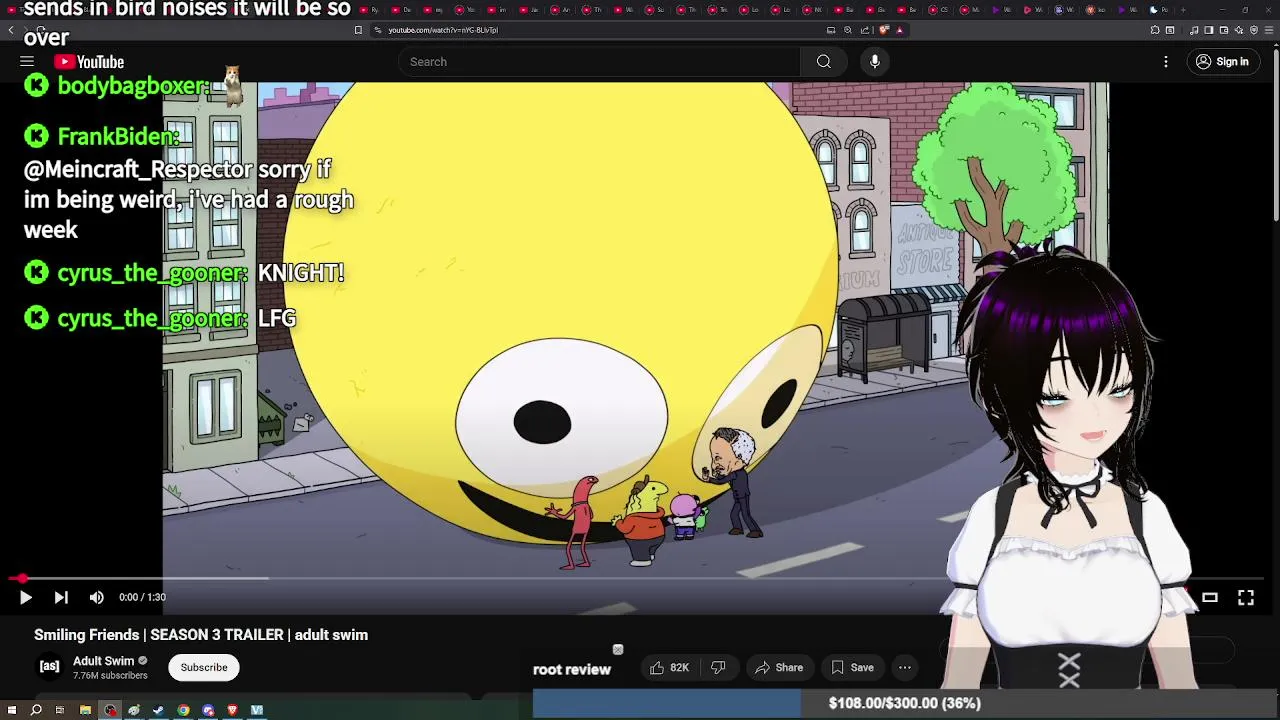Play the Smiling Friends trailer

click(25, 597)
